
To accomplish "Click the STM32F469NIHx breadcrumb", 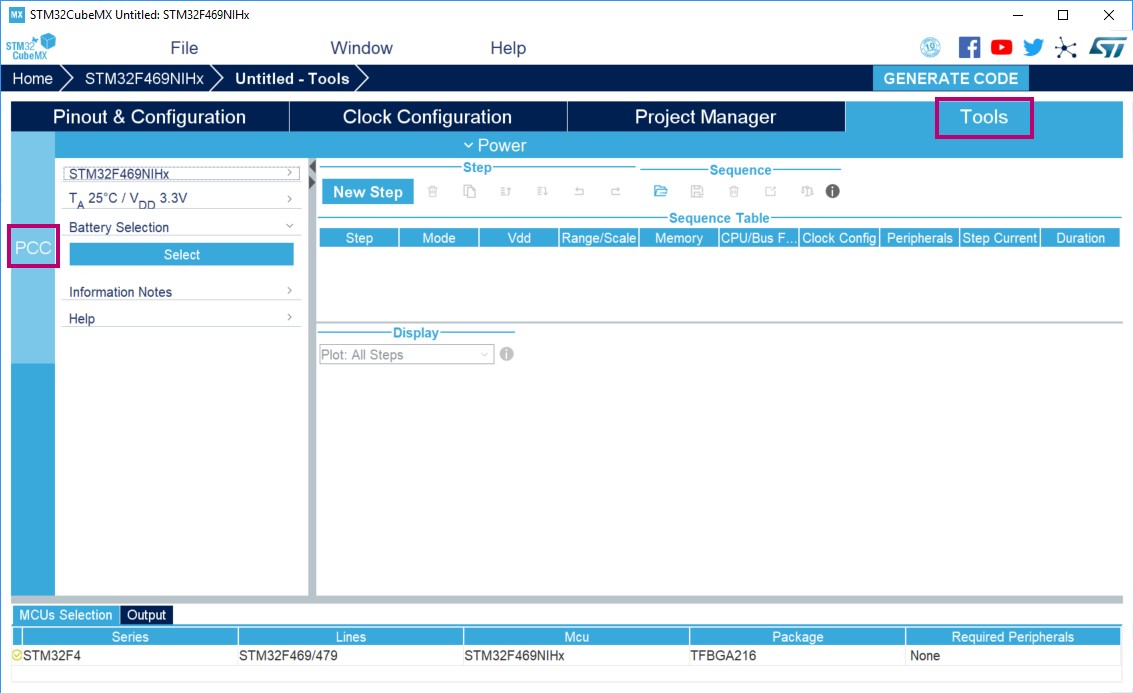I will [145, 79].
